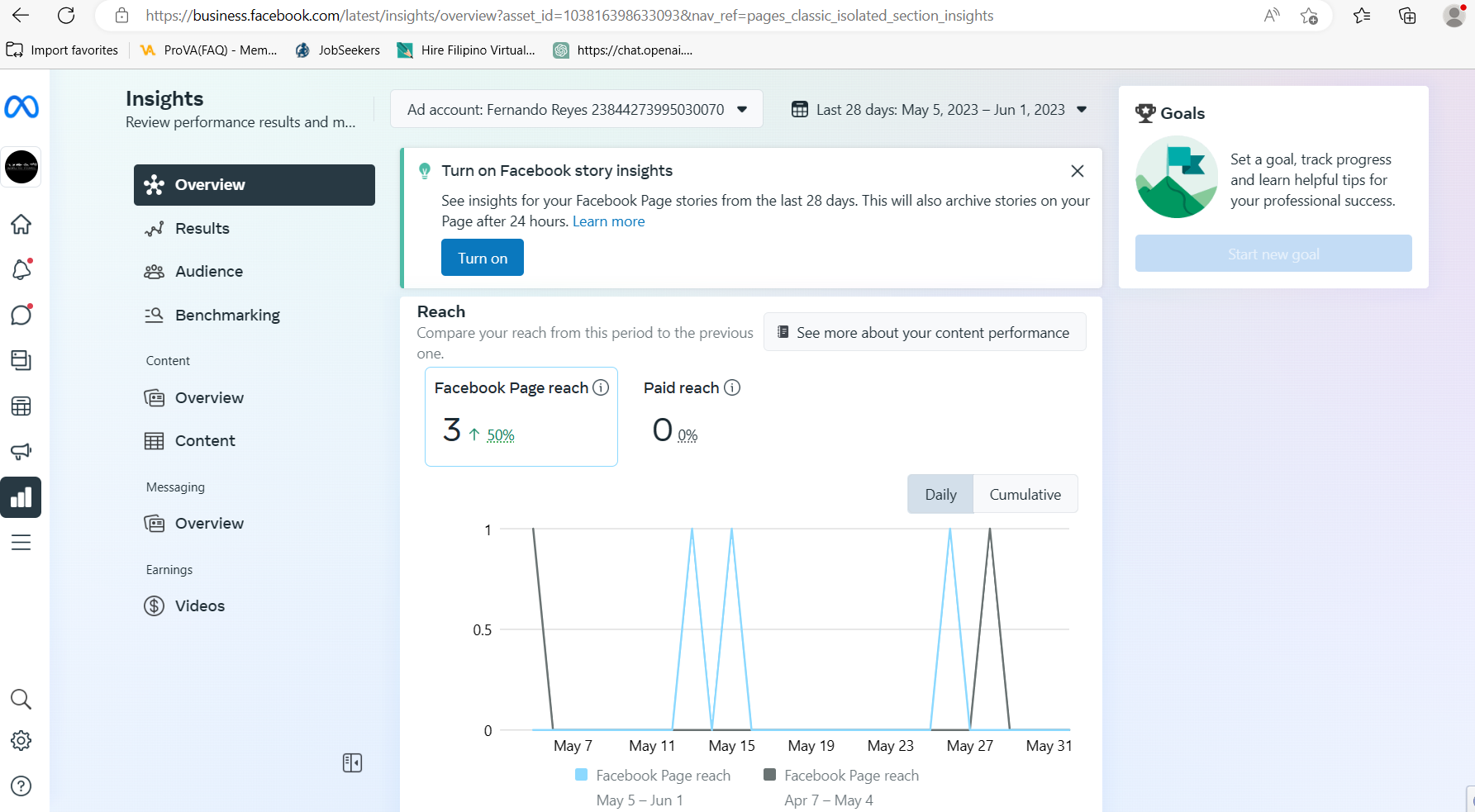Open Audience menu item

coord(255,272)
